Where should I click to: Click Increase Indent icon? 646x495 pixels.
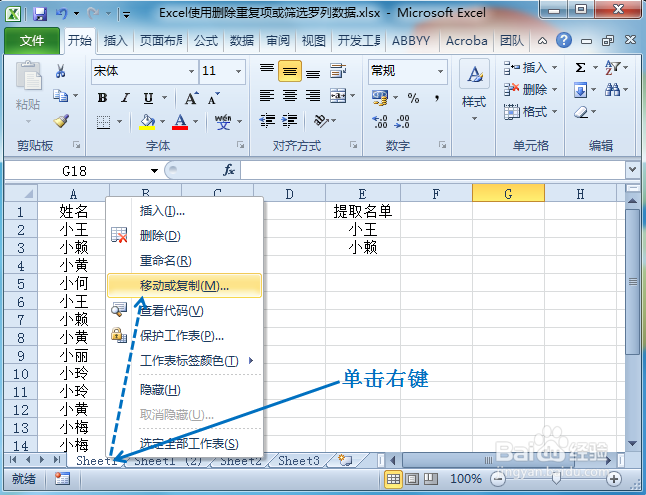click(290, 120)
